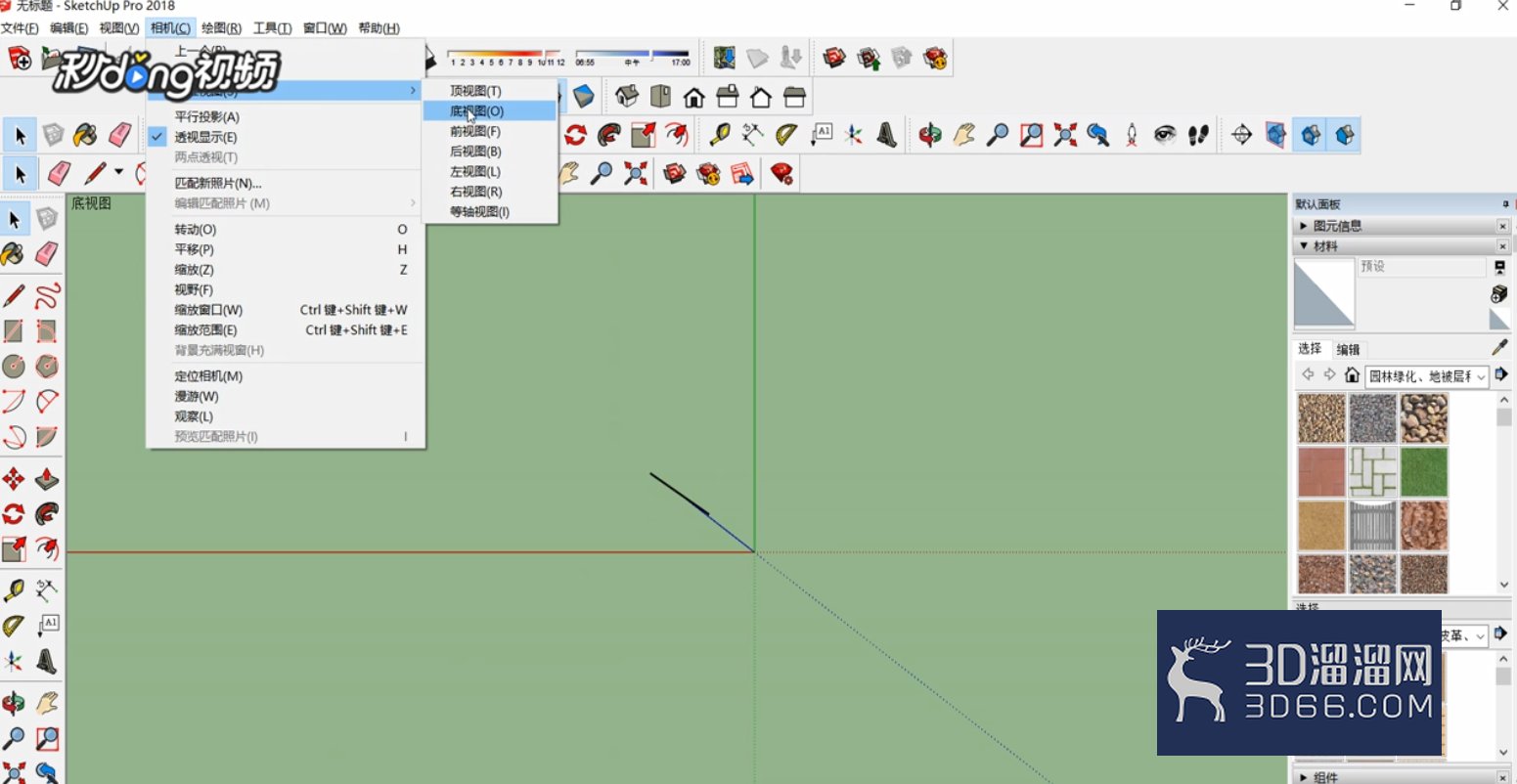The width and height of the screenshot is (1517, 784).
Task: Switch to the isometric view house icon
Action: [628, 97]
